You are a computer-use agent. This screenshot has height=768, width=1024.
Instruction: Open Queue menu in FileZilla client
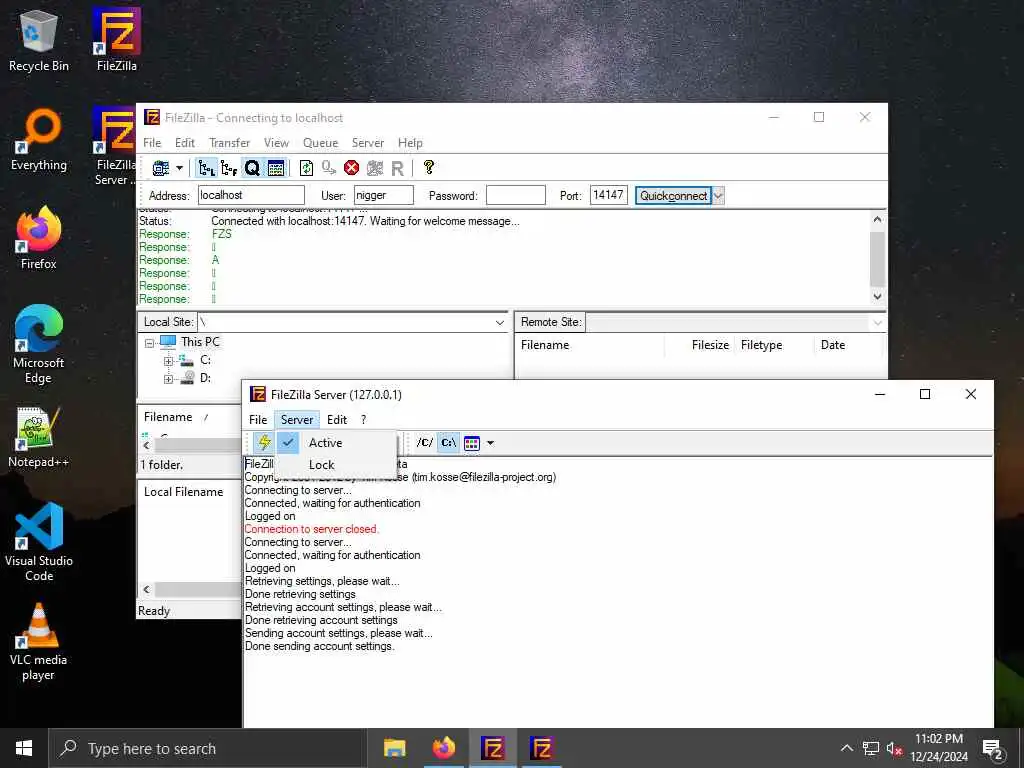coord(321,143)
